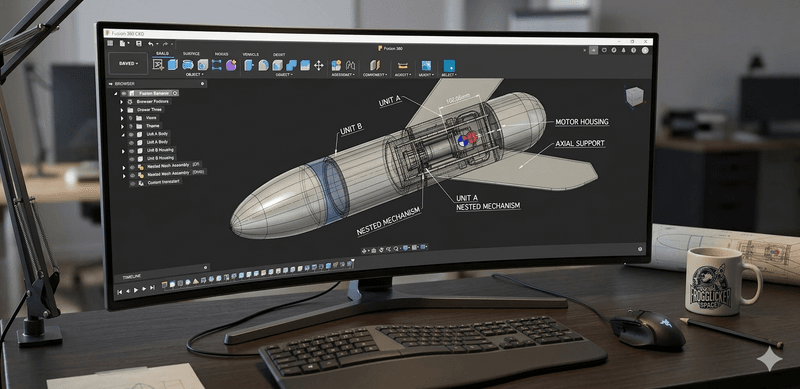Expand the Browser Fodiors node
Viewport: 800px width, 389px height.
click(121, 102)
